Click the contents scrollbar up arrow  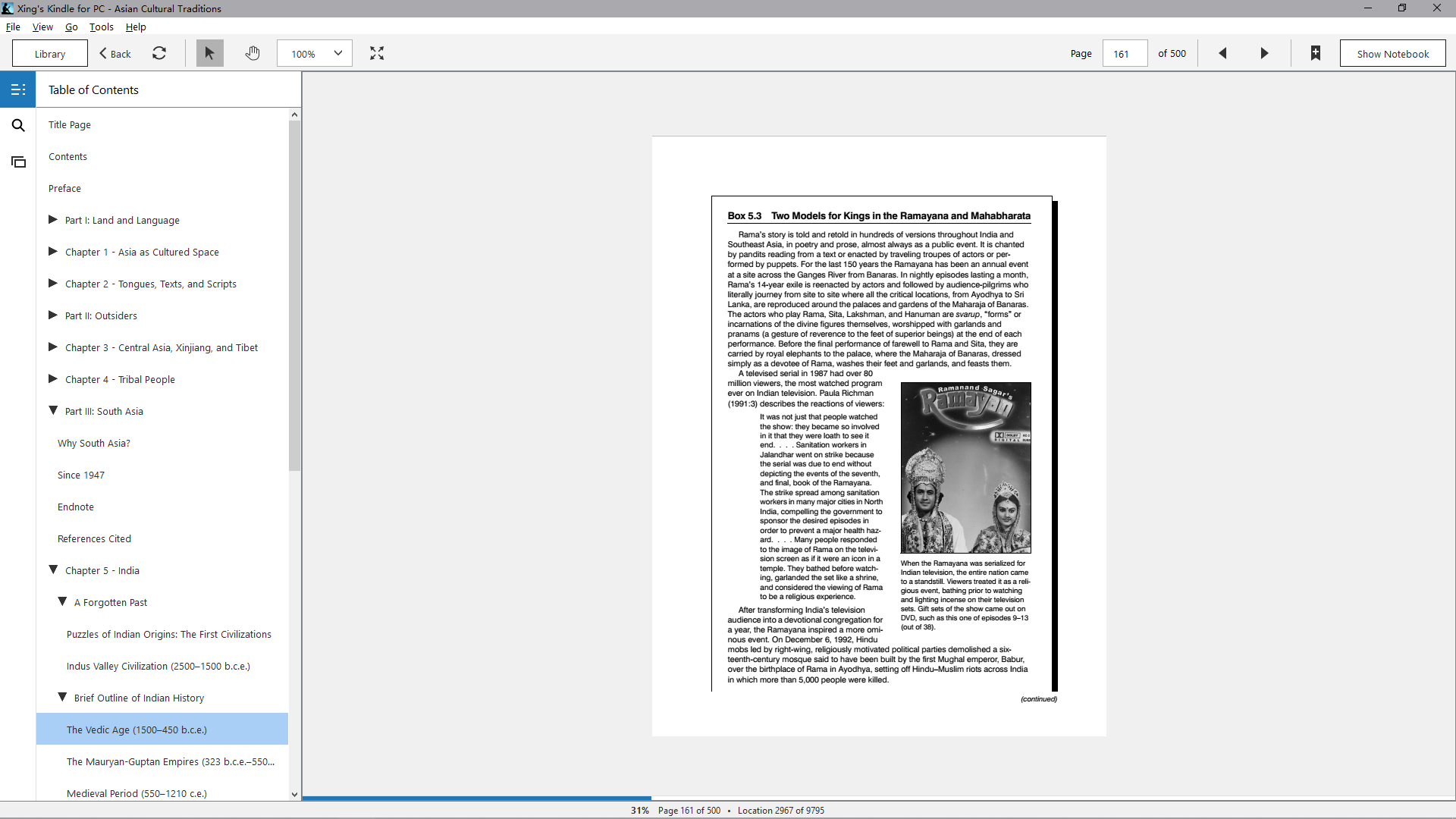(x=294, y=115)
